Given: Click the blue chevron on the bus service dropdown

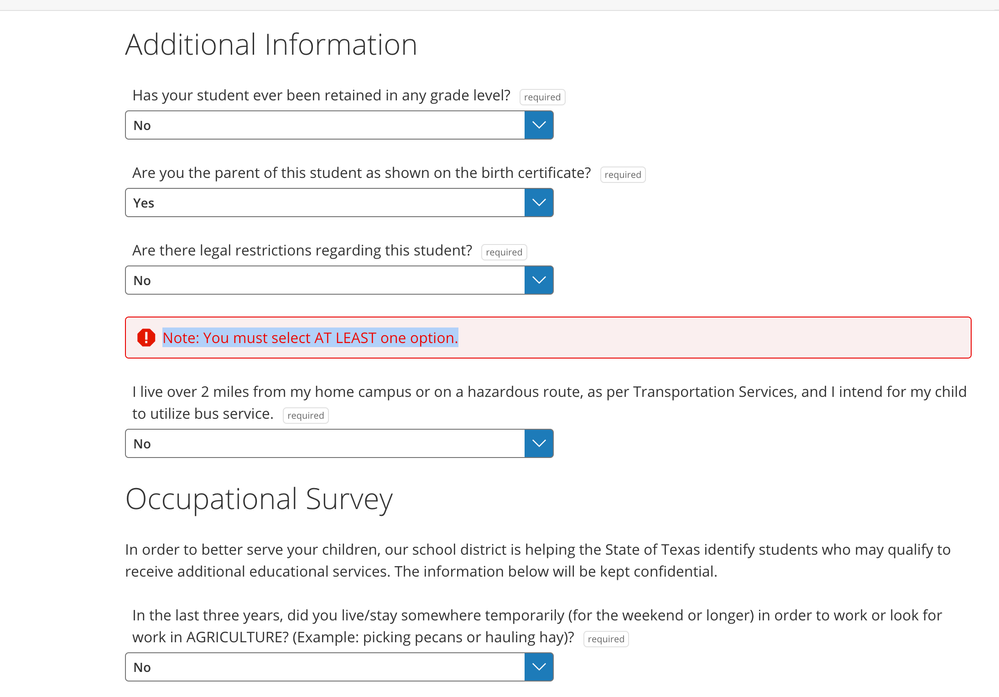Looking at the screenshot, I should pyautogui.click(x=538, y=443).
